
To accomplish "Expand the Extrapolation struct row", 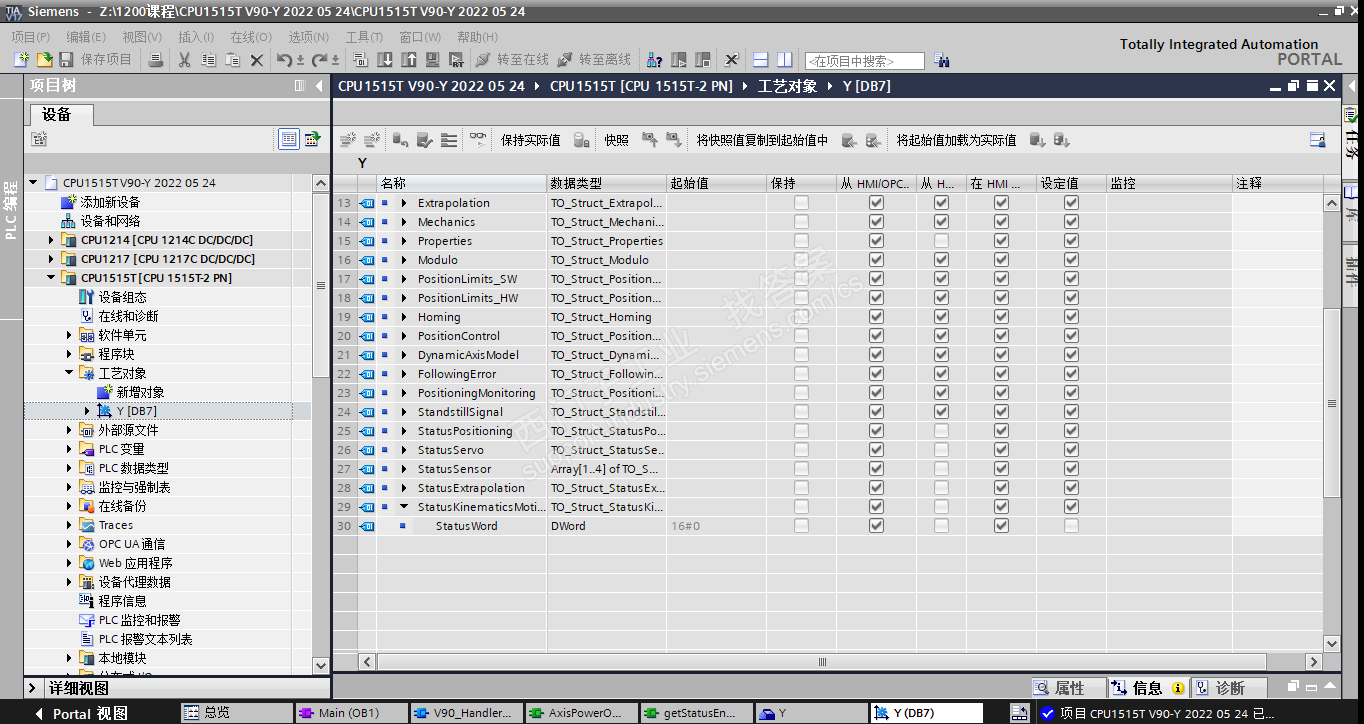I will [404, 203].
